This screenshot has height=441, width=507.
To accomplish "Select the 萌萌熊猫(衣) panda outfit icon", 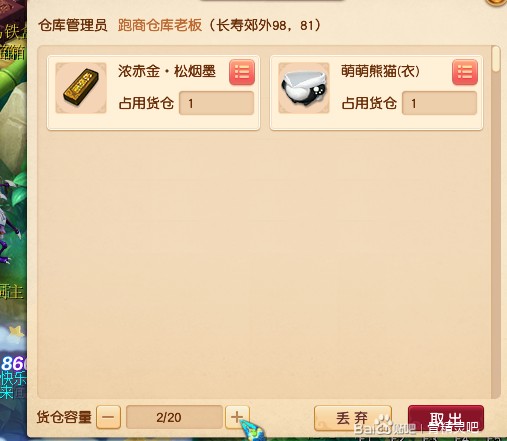I will [304, 88].
